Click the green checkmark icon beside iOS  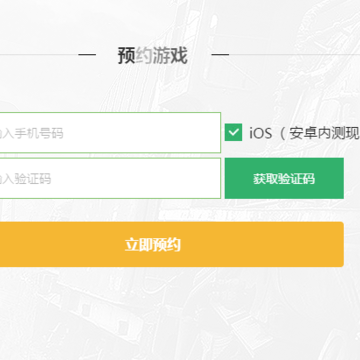coord(233,132)
